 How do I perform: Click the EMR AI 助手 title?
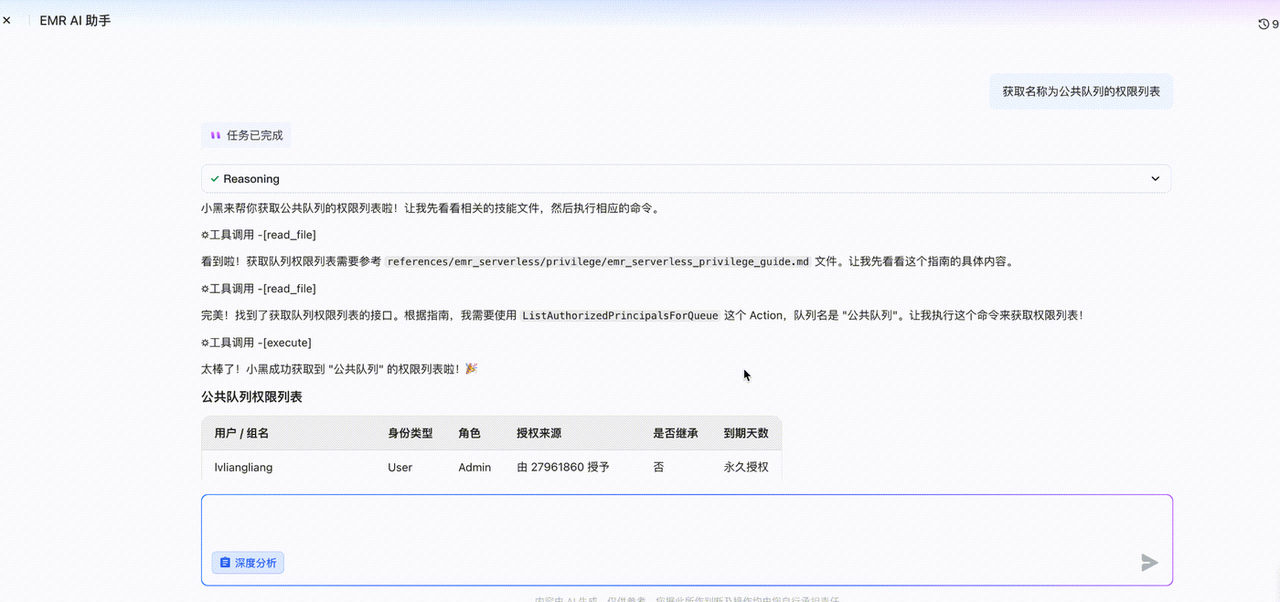coord(75,20)
